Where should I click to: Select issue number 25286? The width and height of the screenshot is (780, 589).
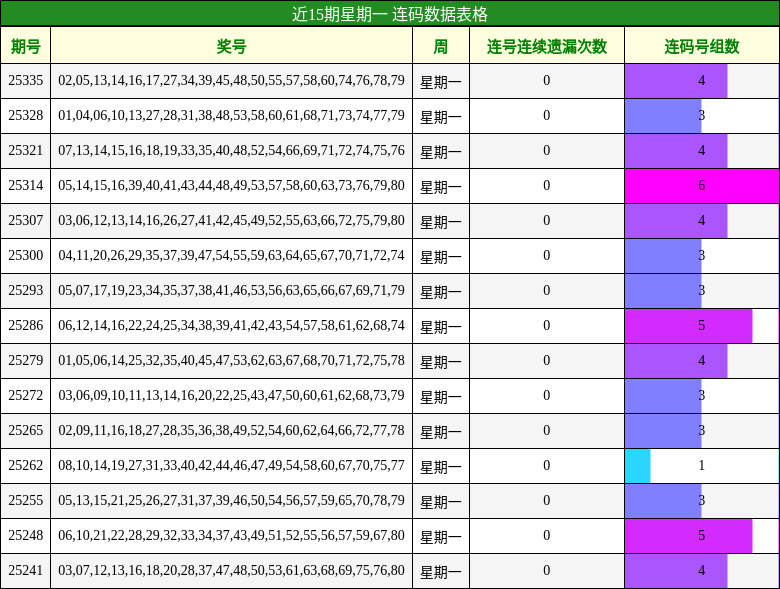pos(26,325)
